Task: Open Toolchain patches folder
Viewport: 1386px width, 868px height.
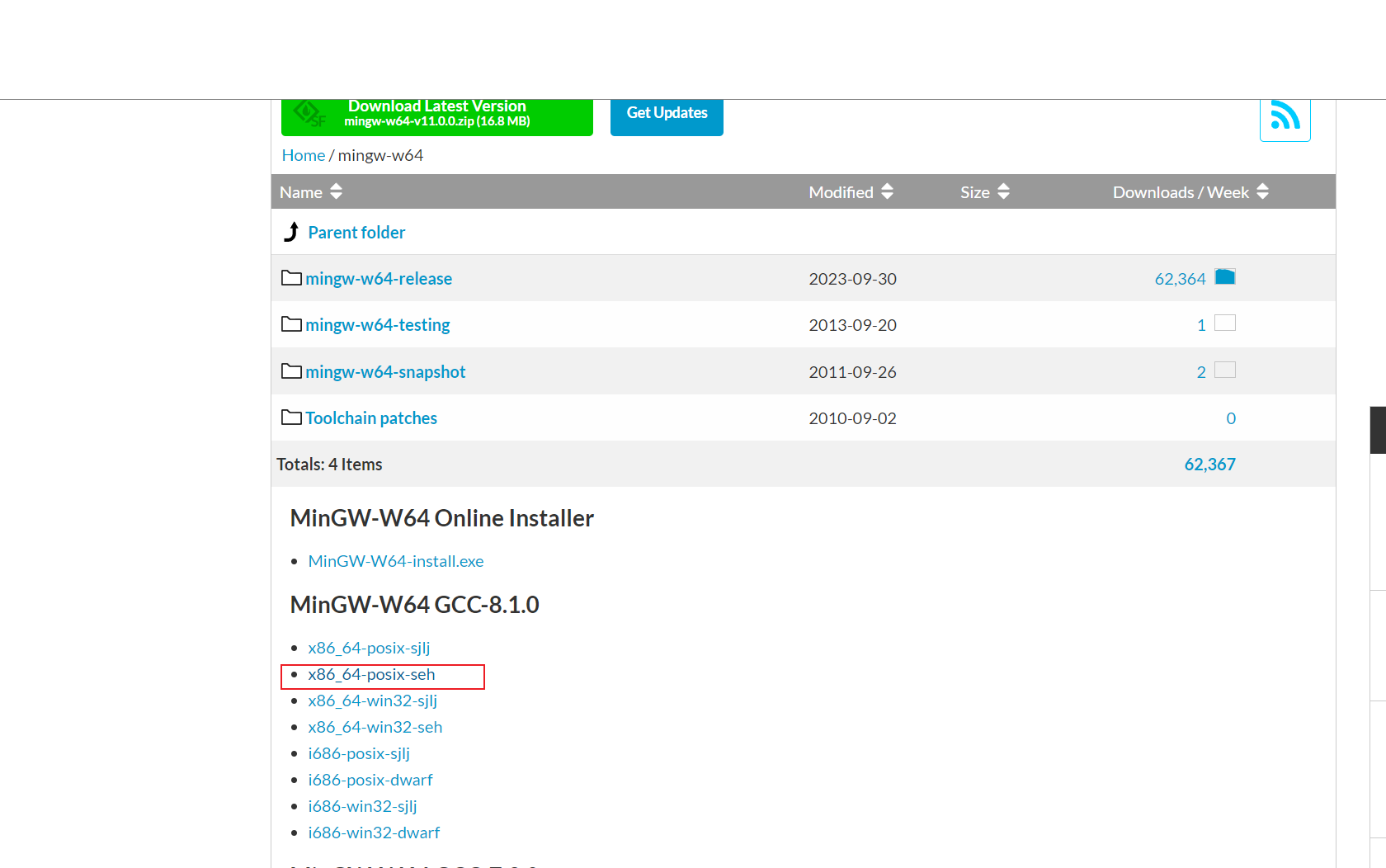Action: tap(371, 418)
